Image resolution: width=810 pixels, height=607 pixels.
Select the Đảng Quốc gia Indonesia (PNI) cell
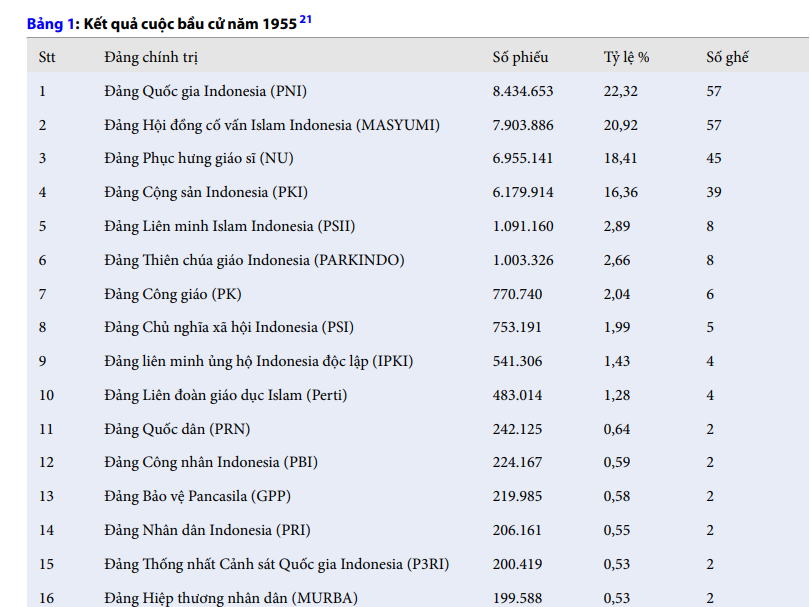(x=205, y=91)
